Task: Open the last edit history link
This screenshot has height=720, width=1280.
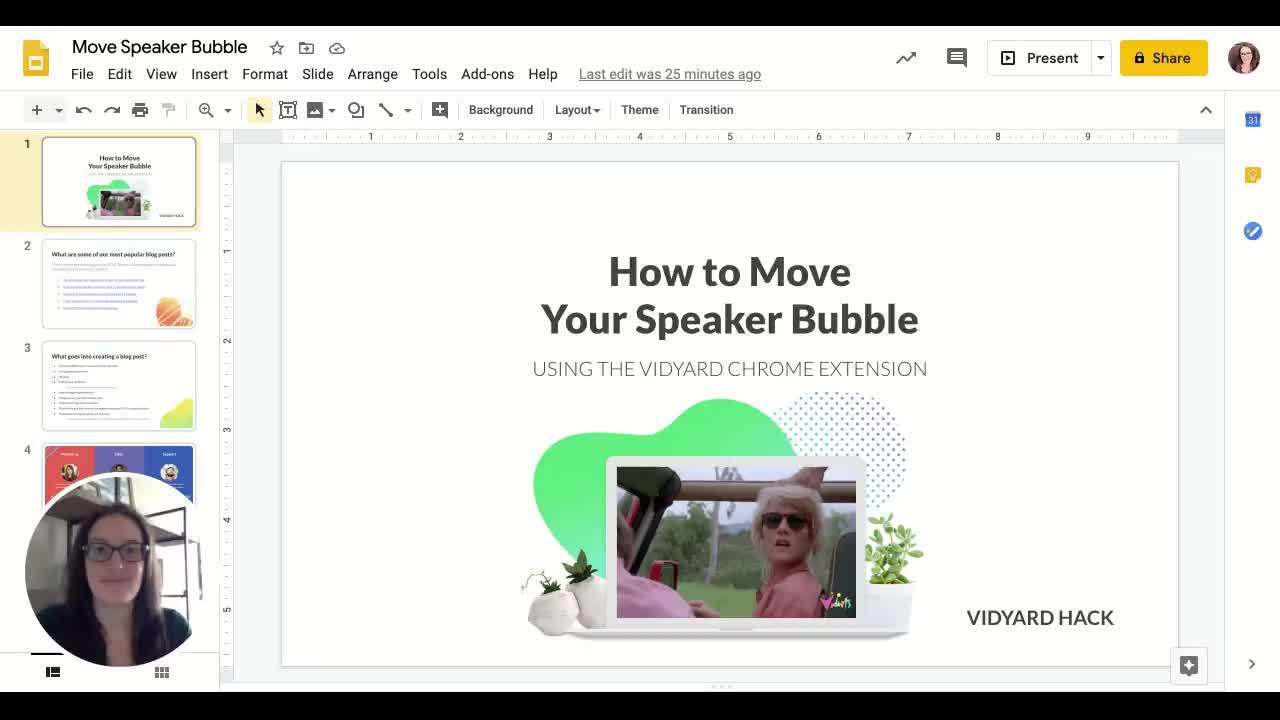Action: pyautogui.click(x=670, y=74)
